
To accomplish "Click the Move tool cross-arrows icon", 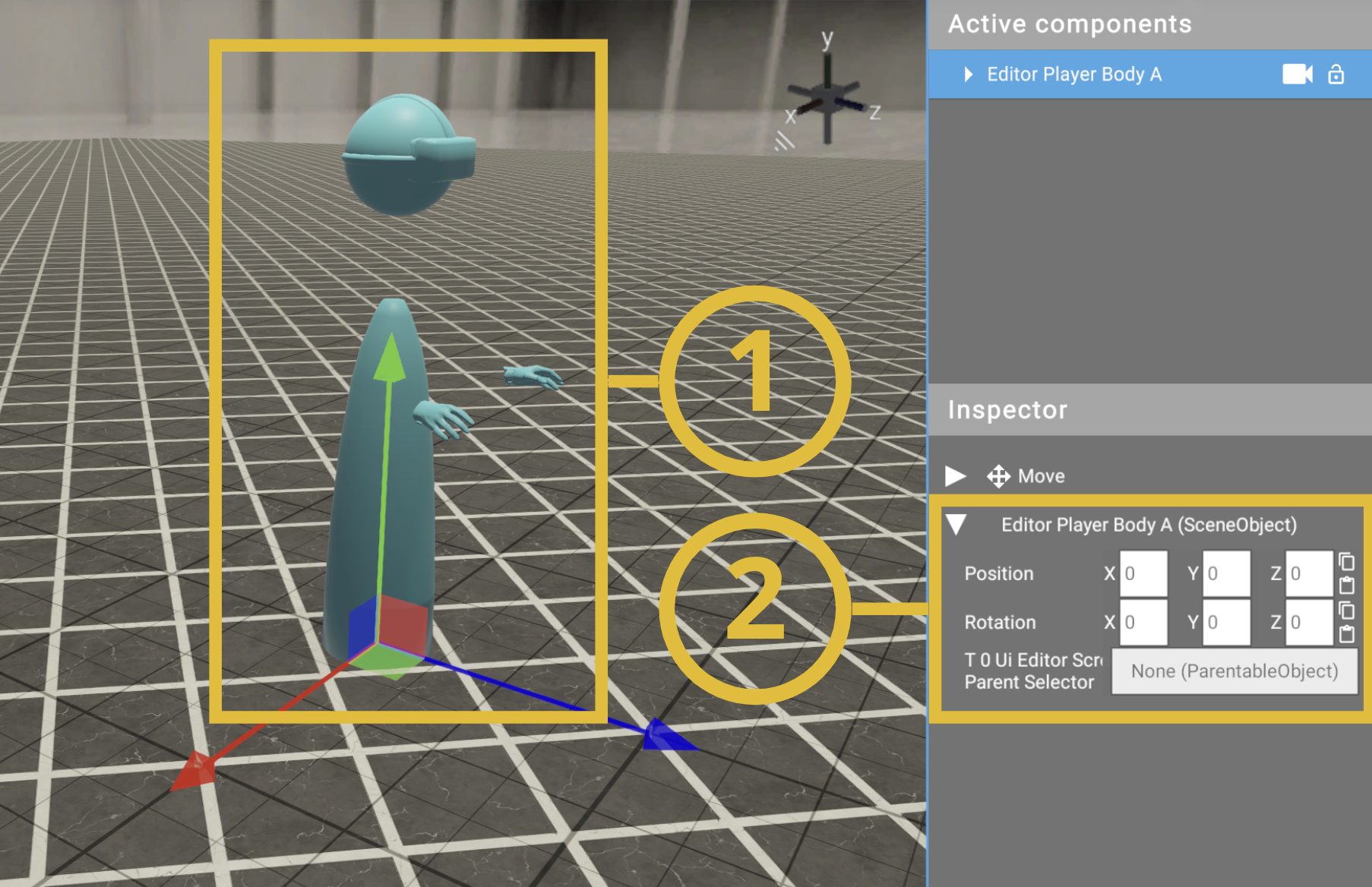I will pos(998,476).
